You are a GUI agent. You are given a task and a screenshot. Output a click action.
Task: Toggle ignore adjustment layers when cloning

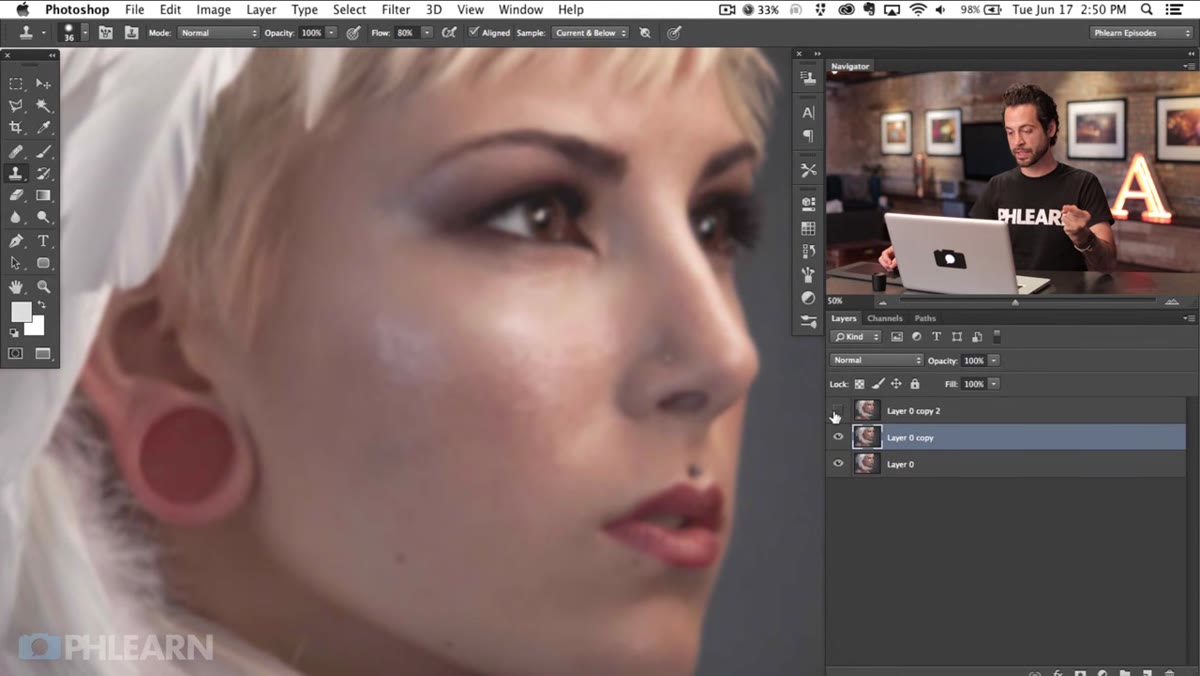(x=645, y=33)
